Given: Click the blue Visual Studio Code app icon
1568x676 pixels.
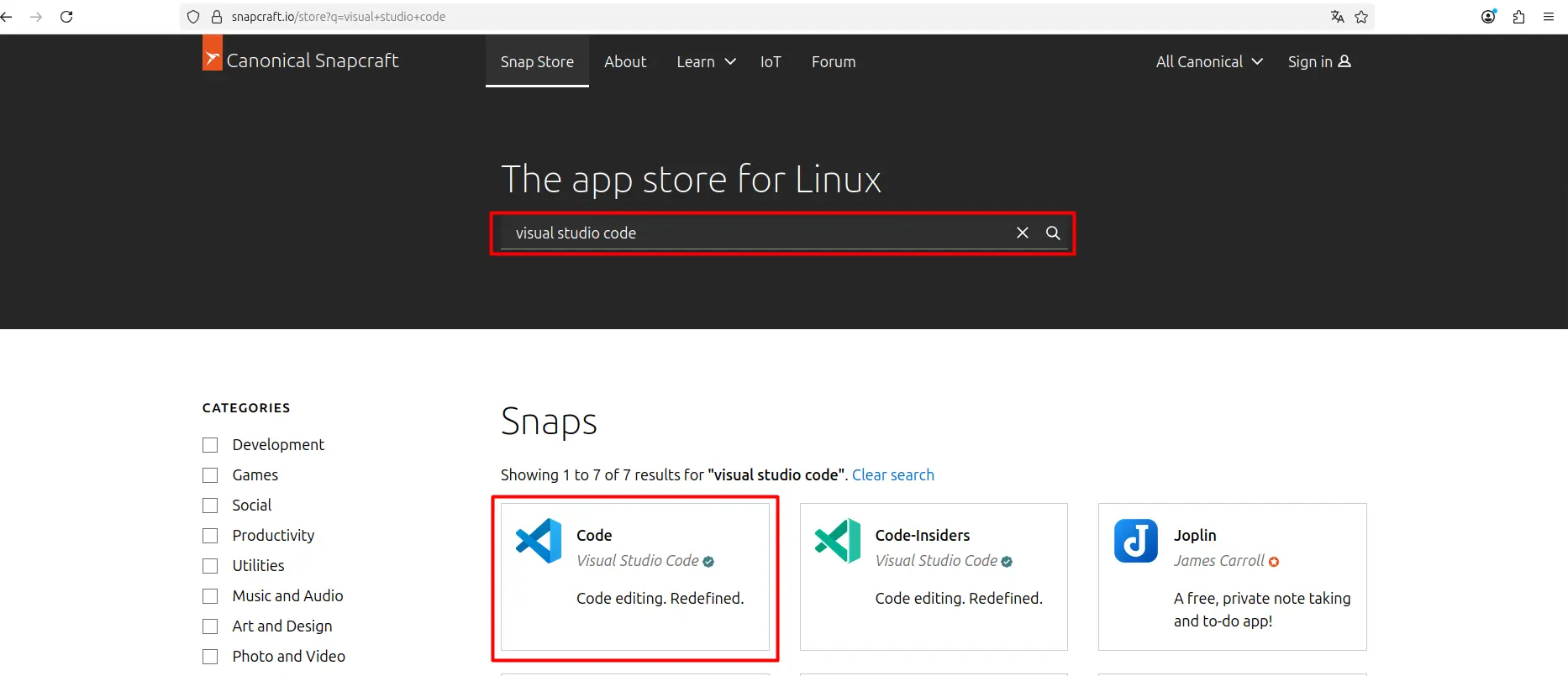Looking at the screenshot, I should pos(539,541).
